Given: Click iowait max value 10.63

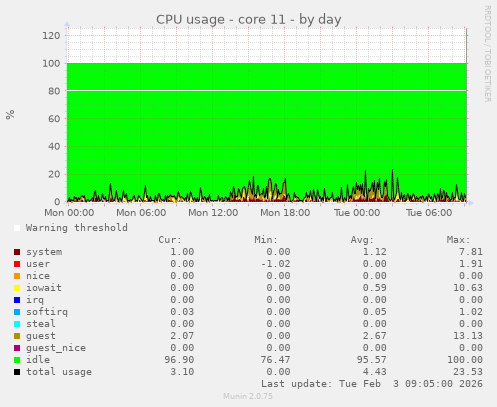Looking at the screenshot, I should coord(468,288).
